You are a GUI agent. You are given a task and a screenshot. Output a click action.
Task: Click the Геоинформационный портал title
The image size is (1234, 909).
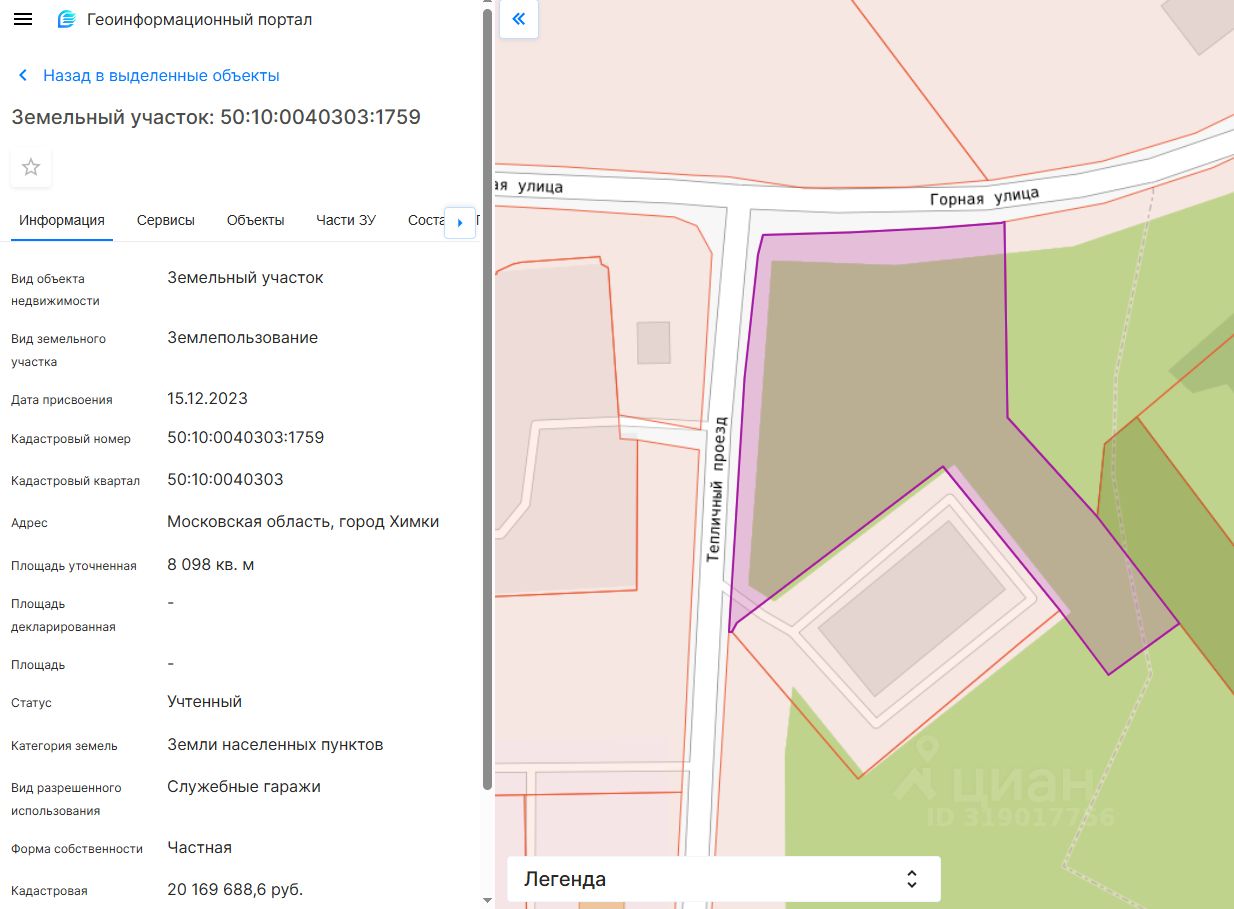(200, 20)
